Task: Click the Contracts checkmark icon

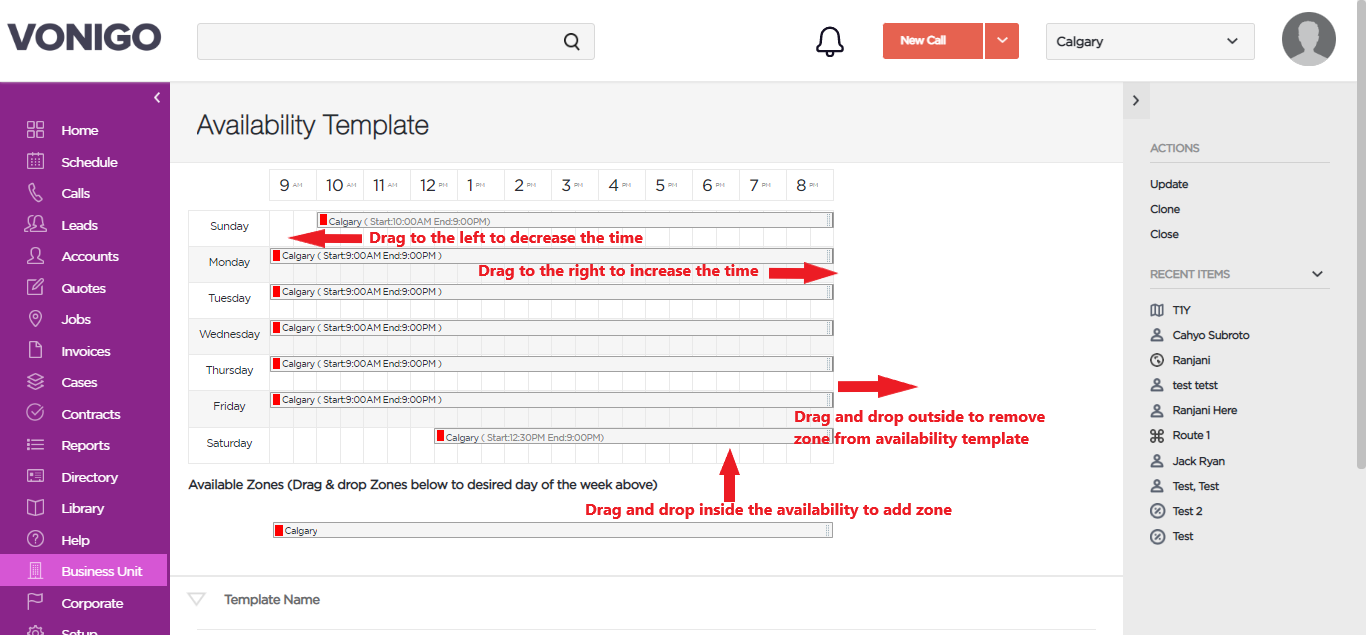Action: 36,413
